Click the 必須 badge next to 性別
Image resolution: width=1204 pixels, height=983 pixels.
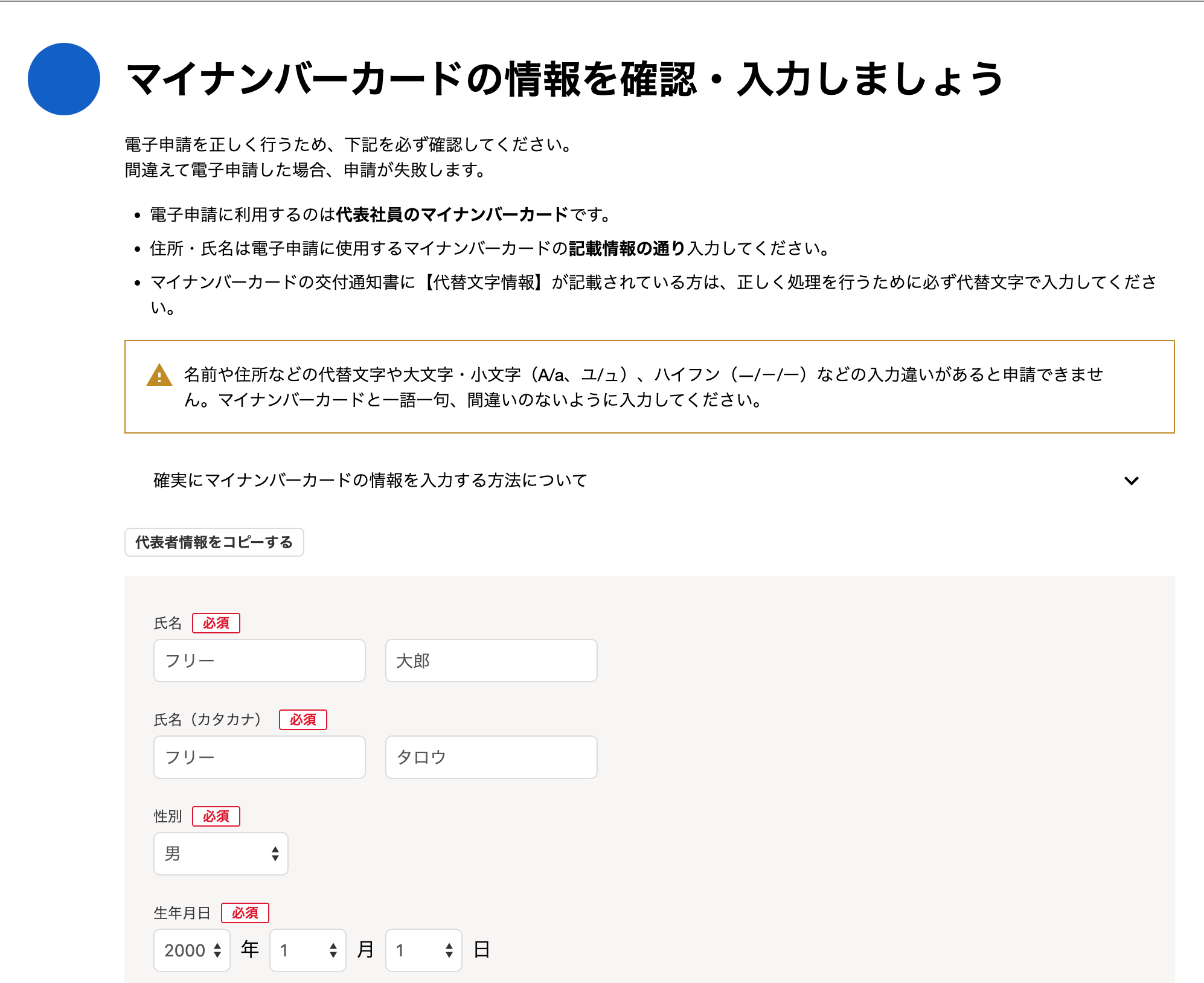click(216, 816)
